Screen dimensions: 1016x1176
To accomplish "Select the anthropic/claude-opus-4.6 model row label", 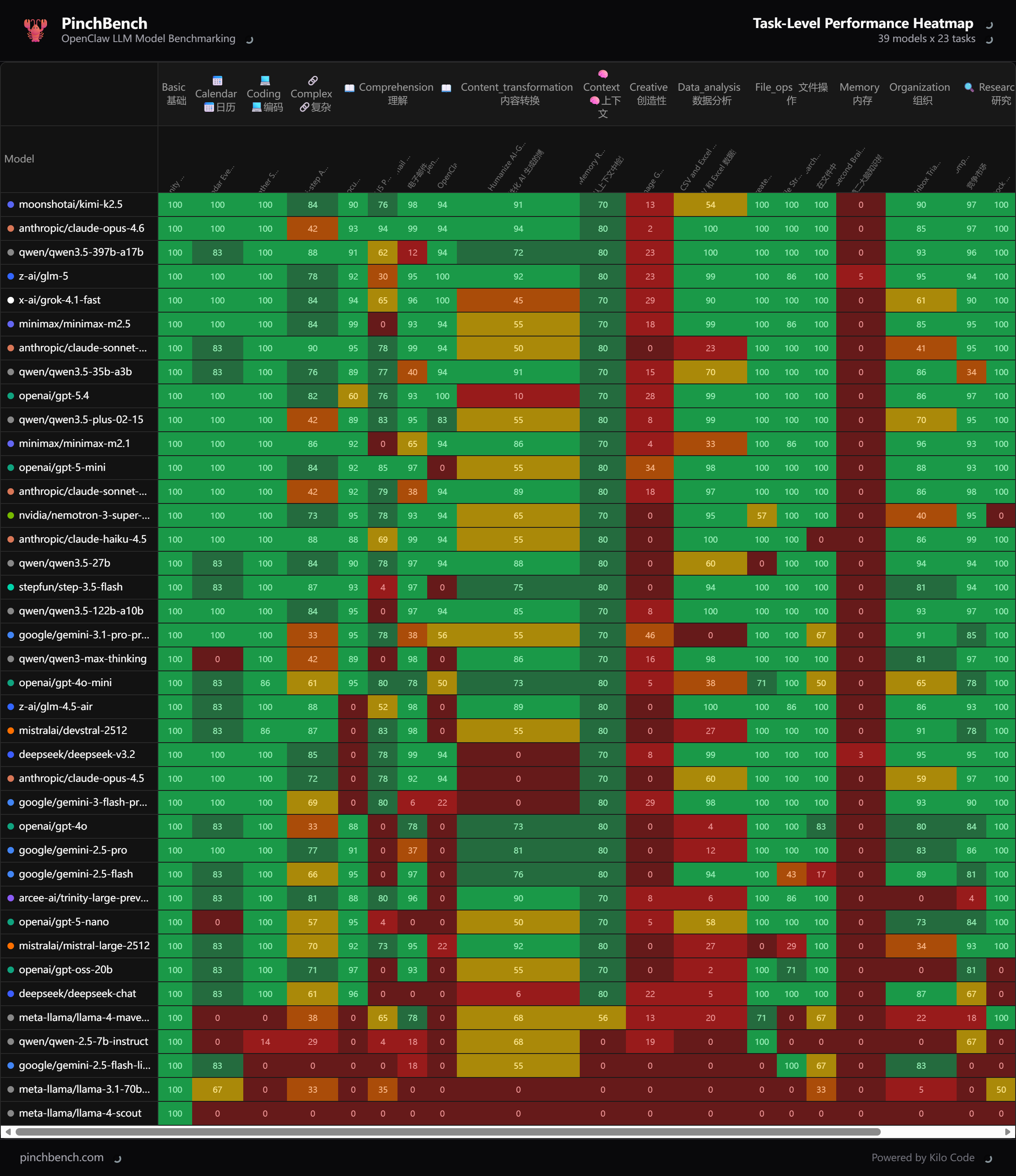I will 81,228.
